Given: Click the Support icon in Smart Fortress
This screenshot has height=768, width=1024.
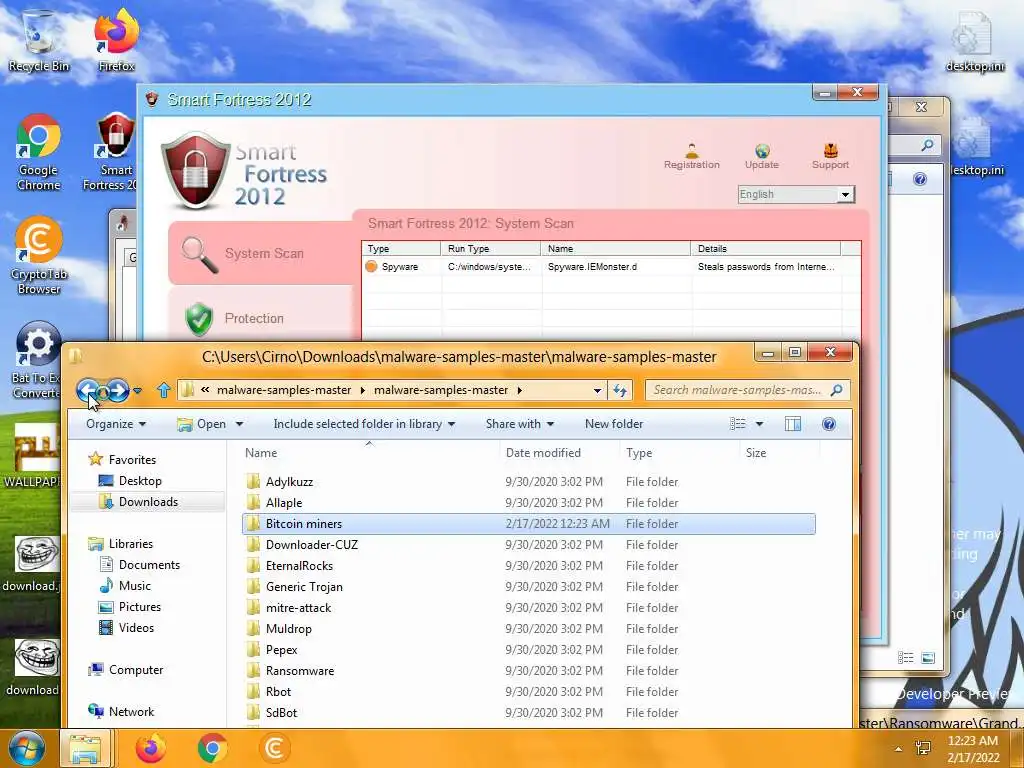Looking at the screenshot, I should tap(830, 156).
